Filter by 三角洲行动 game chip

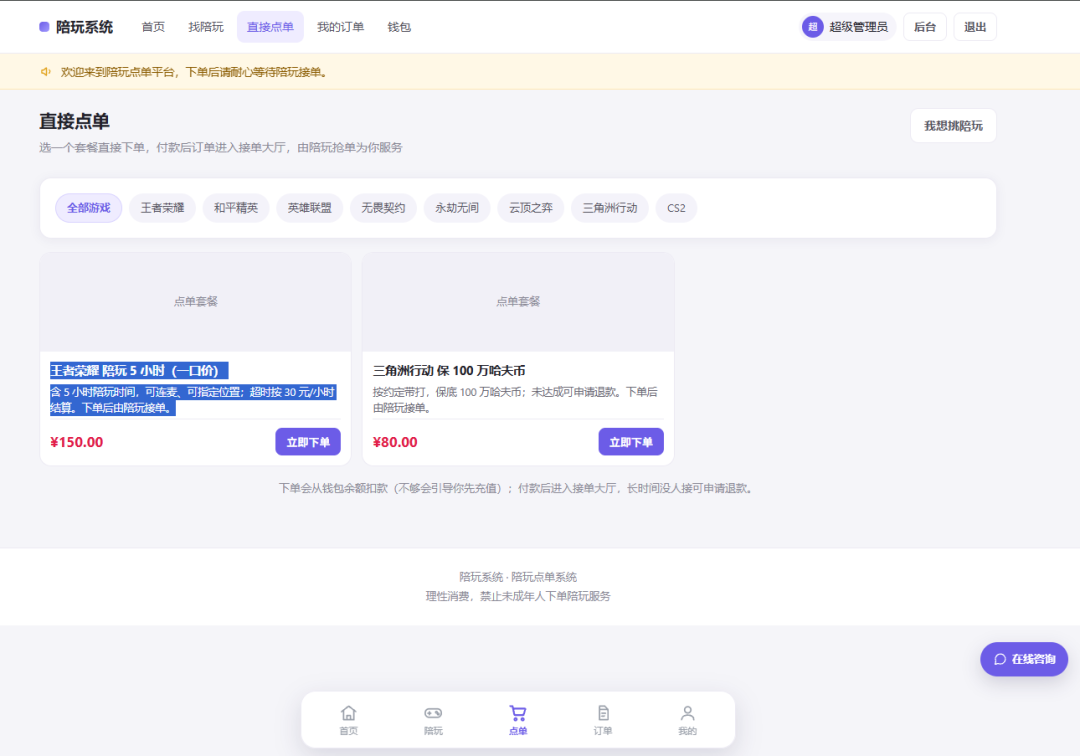pos(610,208)
